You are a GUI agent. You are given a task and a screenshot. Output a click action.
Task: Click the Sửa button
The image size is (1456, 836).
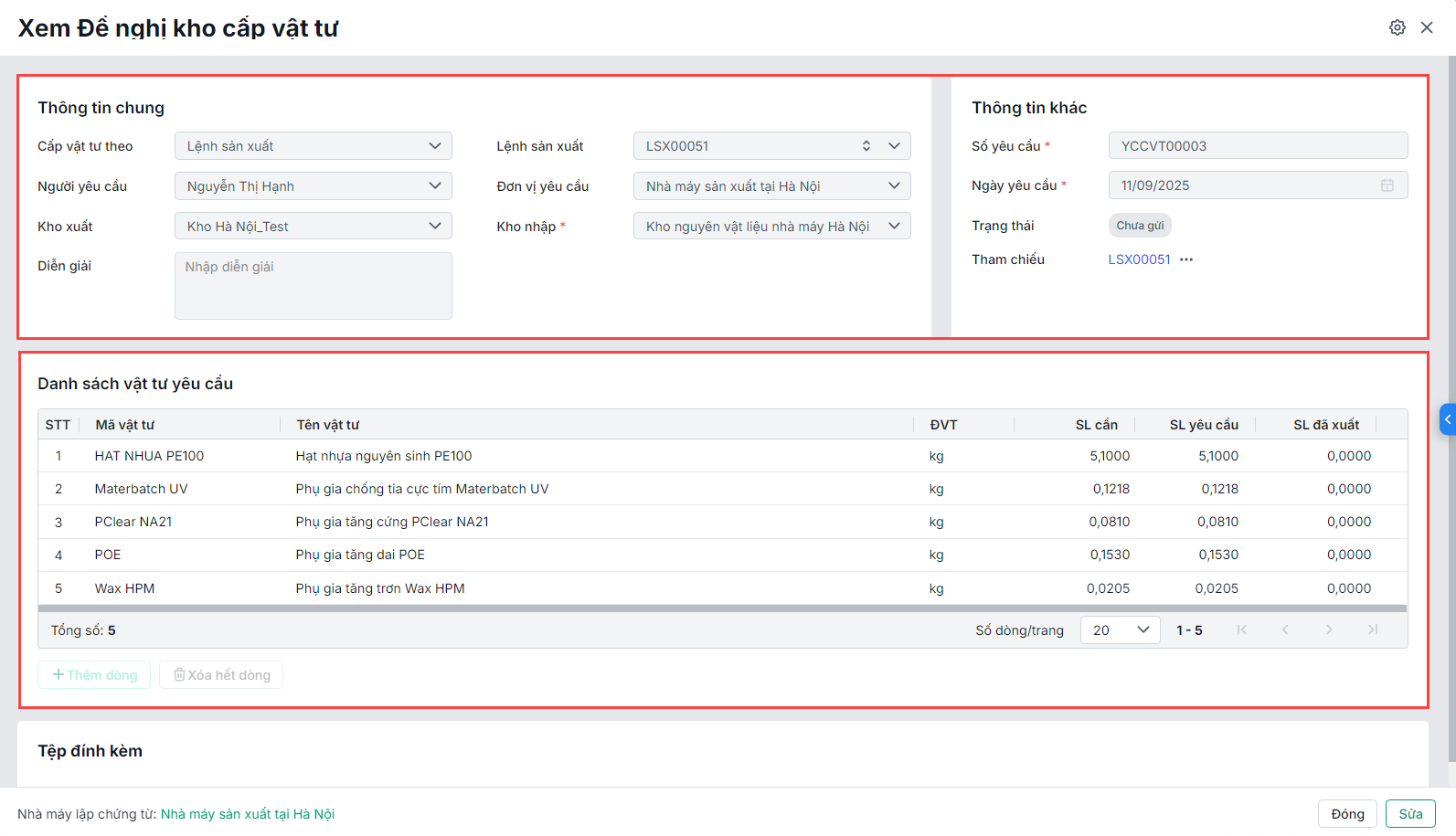(x=1409, y=814)
